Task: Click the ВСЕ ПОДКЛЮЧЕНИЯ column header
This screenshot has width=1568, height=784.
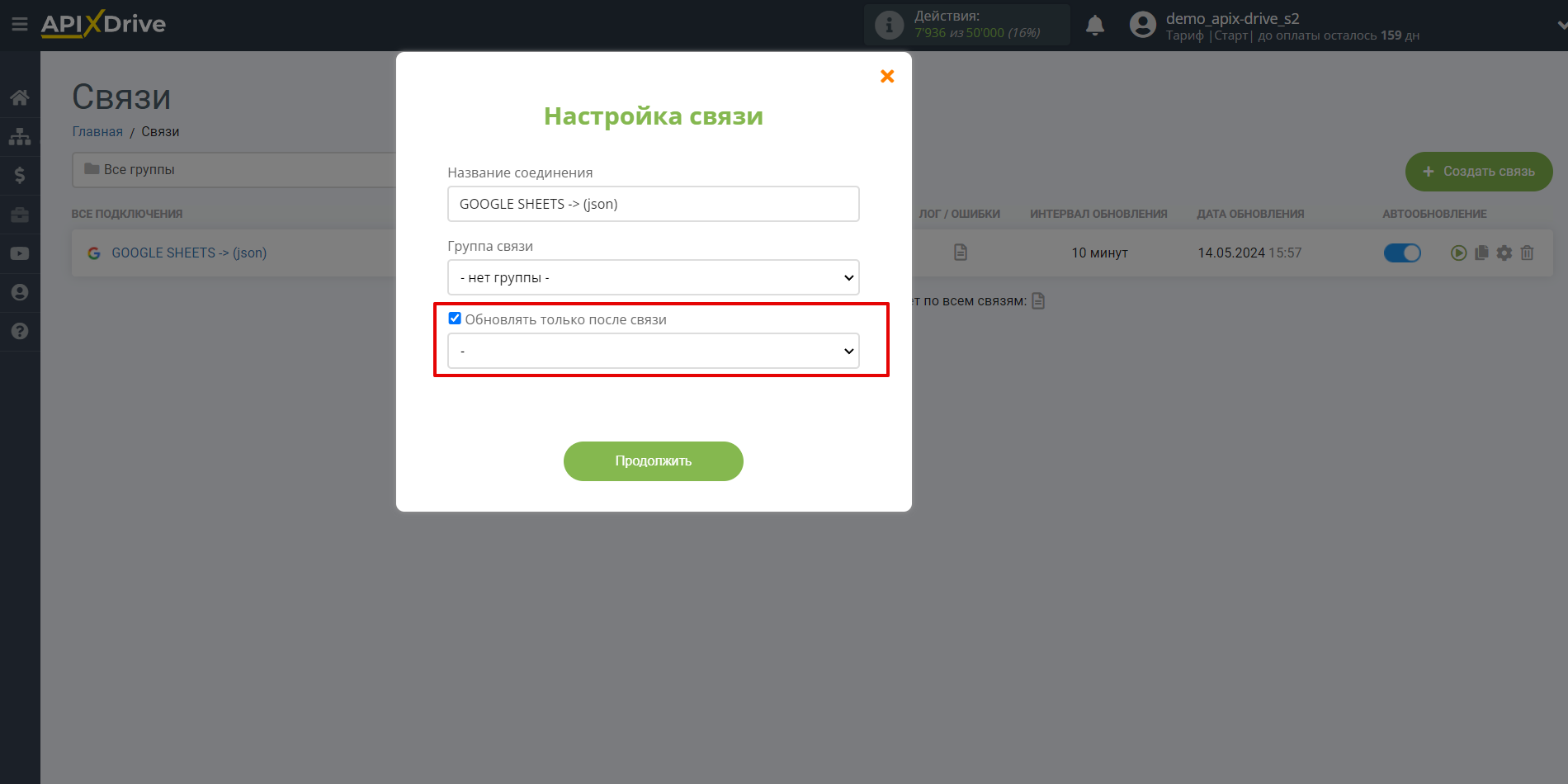Action: click(127, 214)
